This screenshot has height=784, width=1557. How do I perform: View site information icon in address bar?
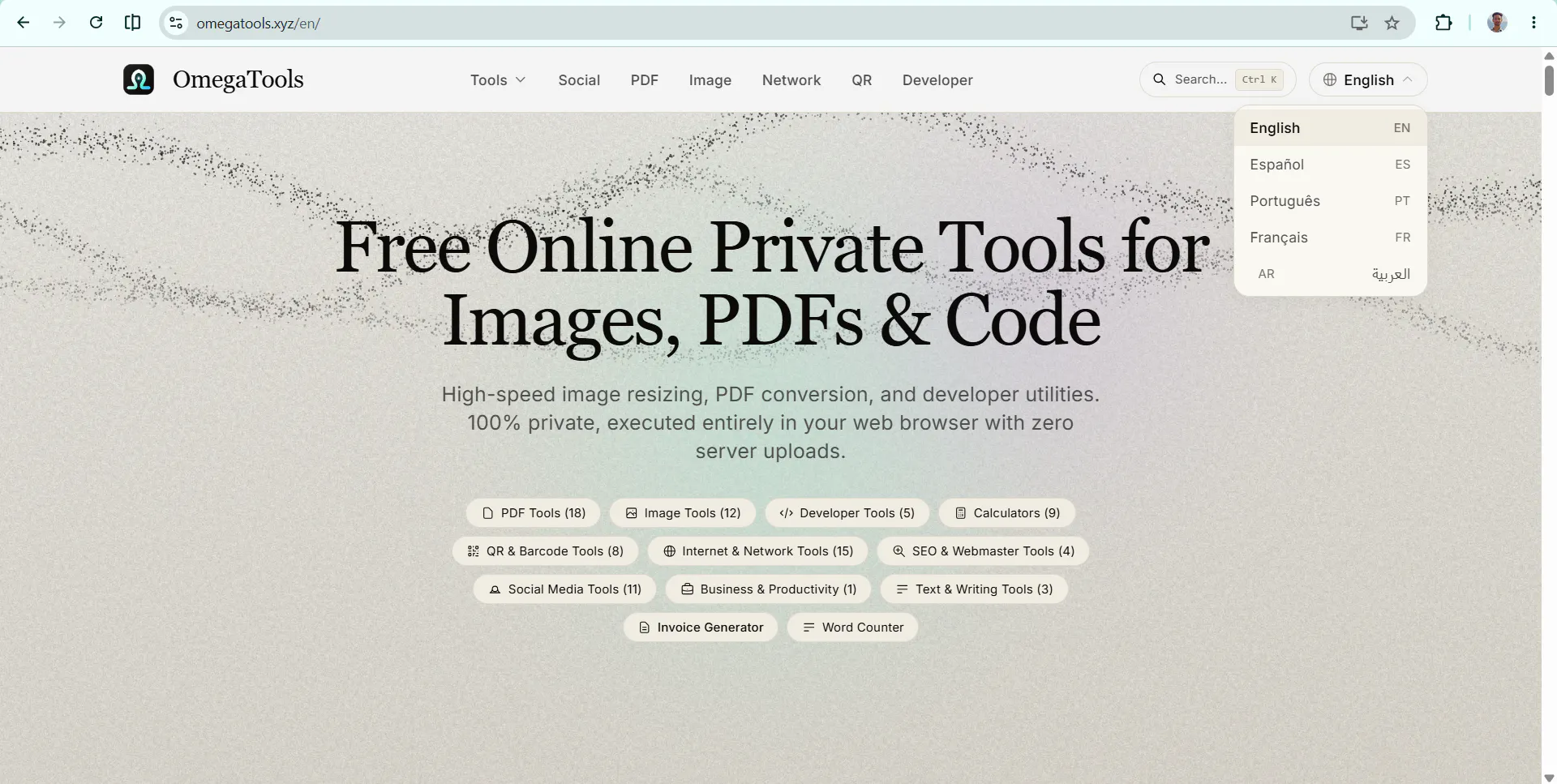(176, 23)
